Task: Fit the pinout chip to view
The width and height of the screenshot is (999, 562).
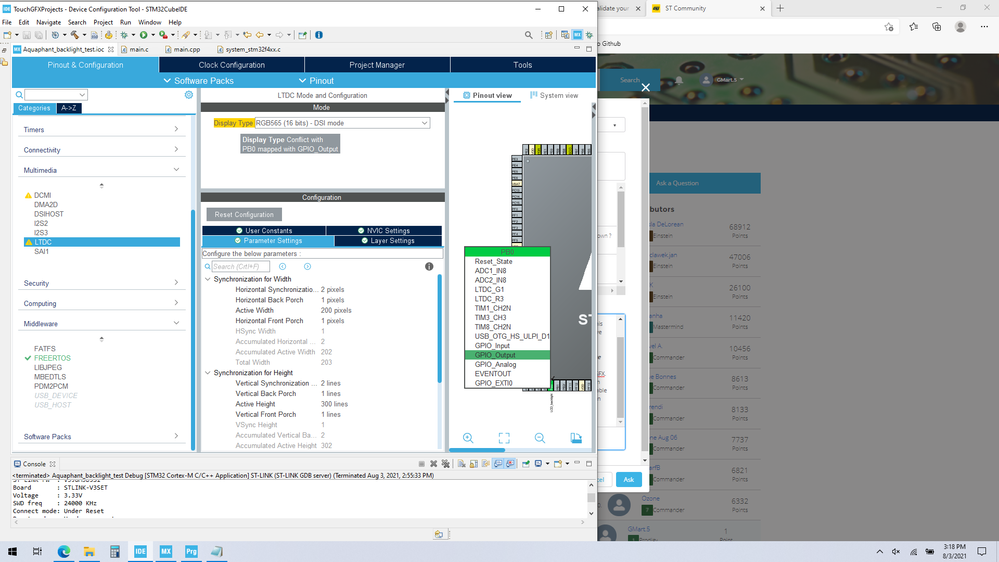Action: 504,438
